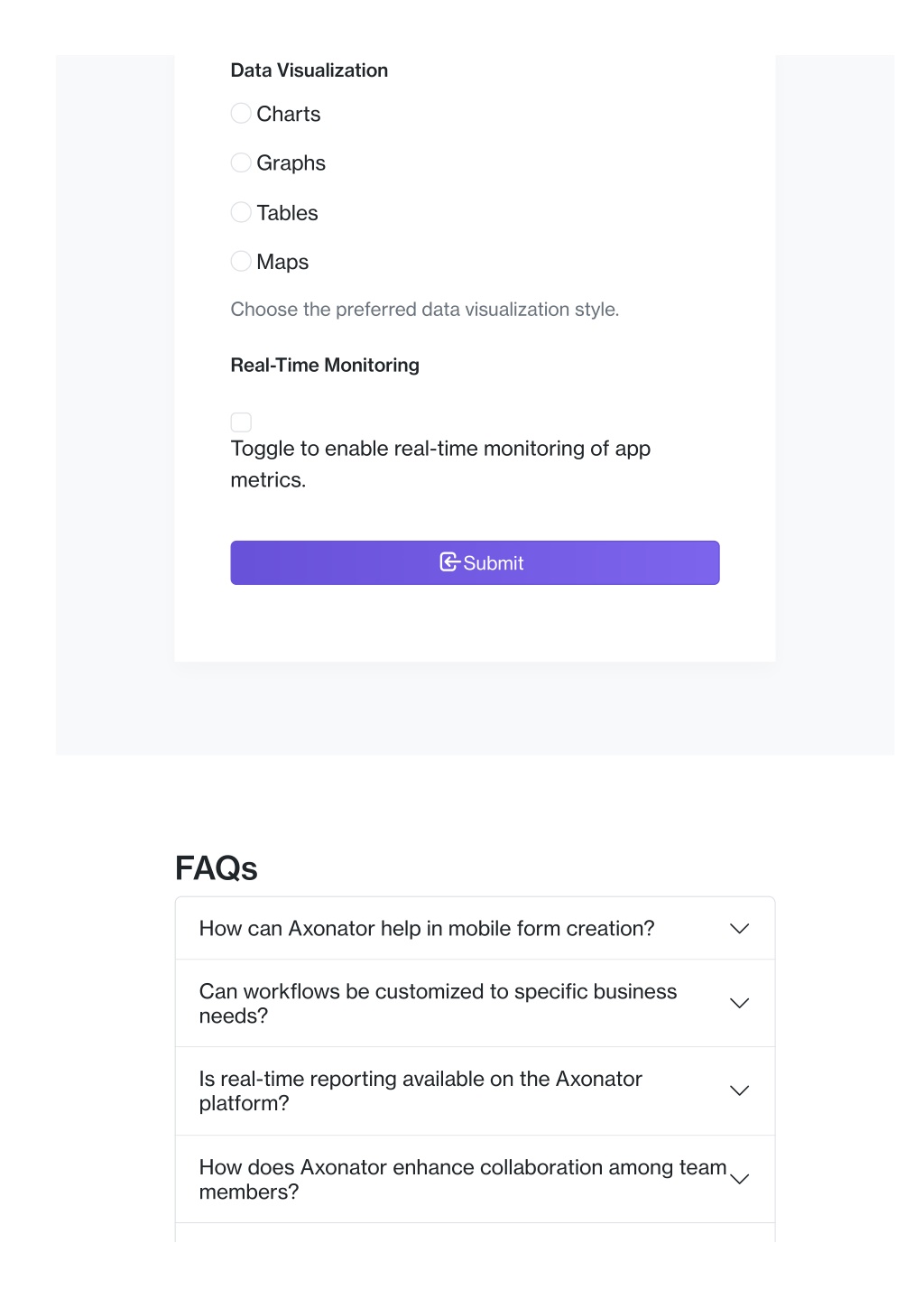The height and width of the screenshot is (1308, 924).
Task: Click chevron beside customized workflows question
Action: 740,1004
